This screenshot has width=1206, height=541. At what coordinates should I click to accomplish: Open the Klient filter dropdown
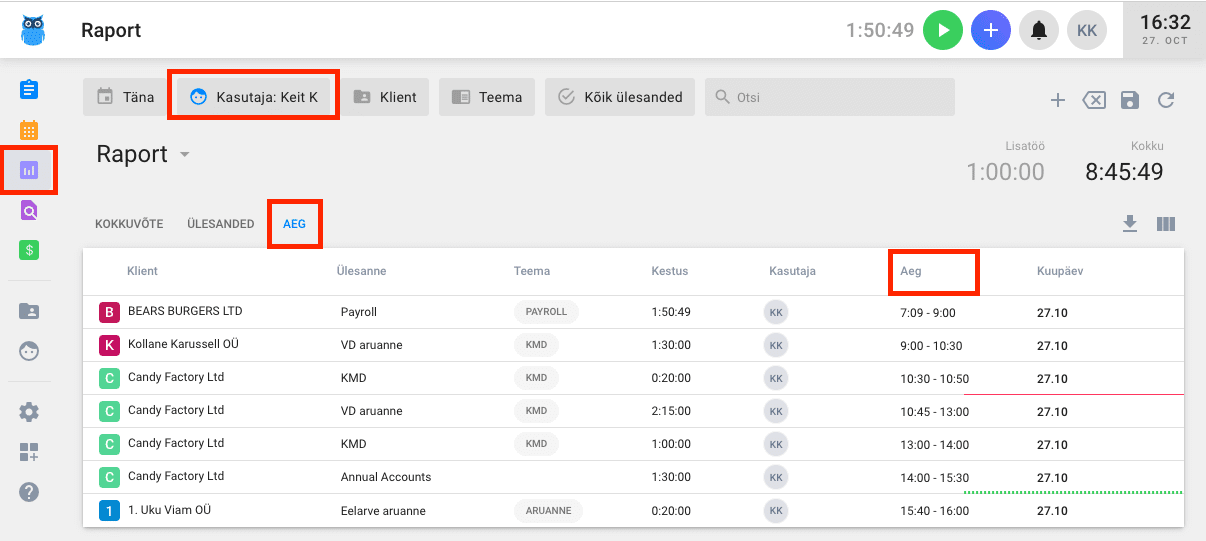(x=385, y=97)
